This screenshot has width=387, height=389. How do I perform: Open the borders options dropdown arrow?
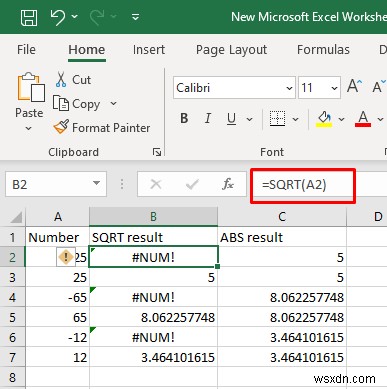(x=295, y=119)
